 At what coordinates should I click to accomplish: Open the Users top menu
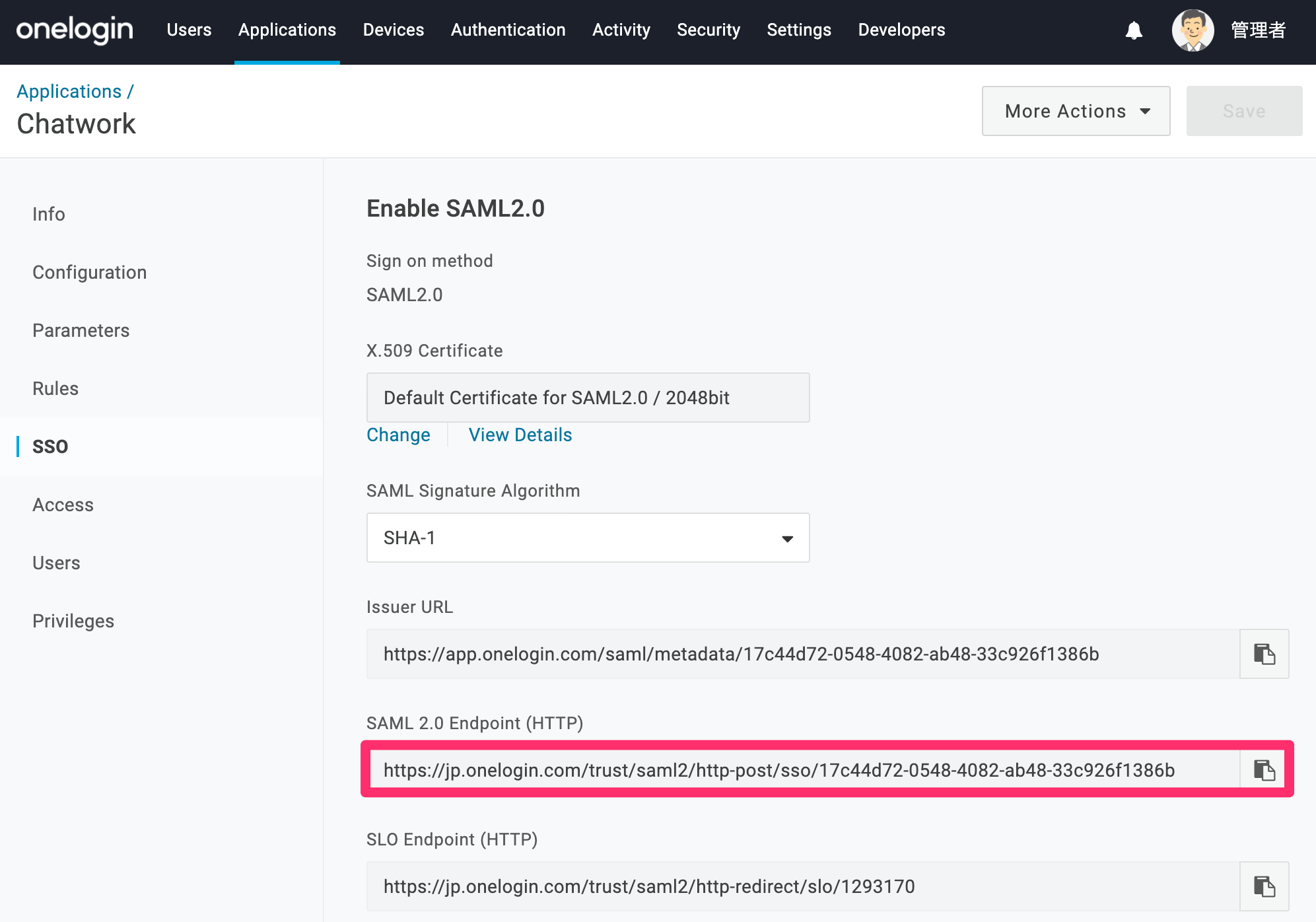click(x=189, y=30)
